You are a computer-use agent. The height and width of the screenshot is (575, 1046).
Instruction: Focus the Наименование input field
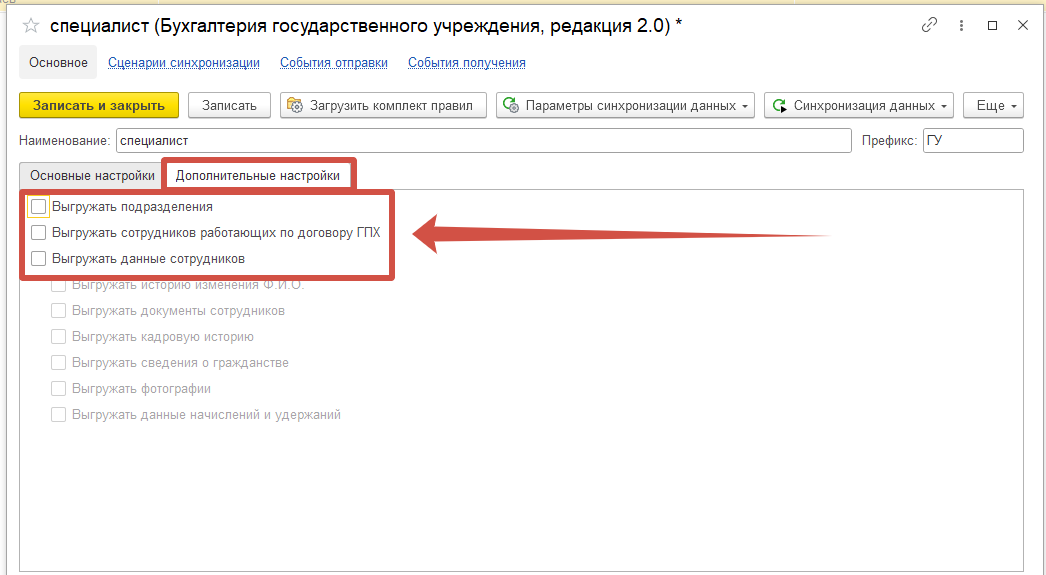point(484,141)
